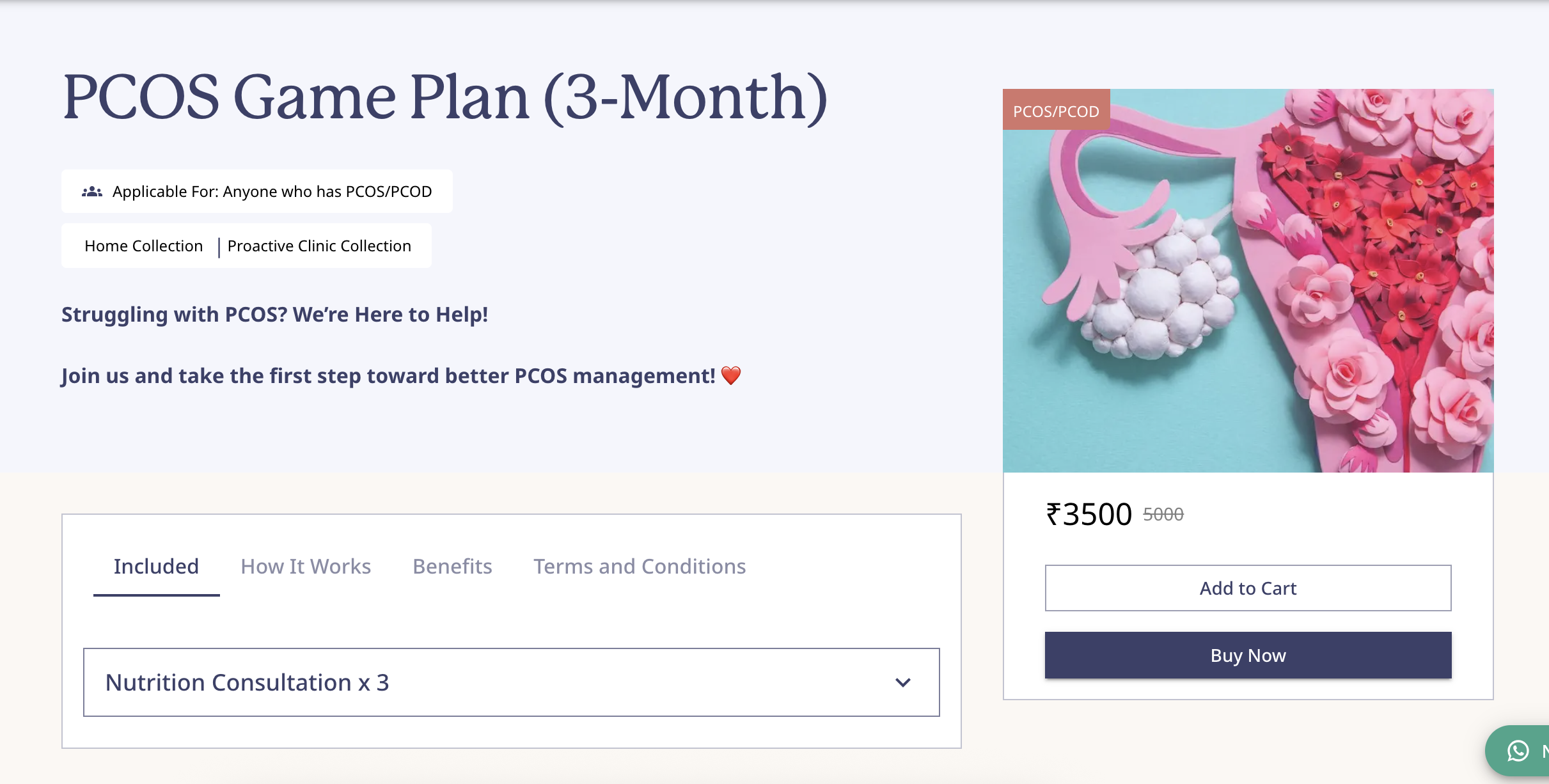This screenshot has width=1549, height=784.
Task: Click the Home Collection label
Action: tap(143, 246)
